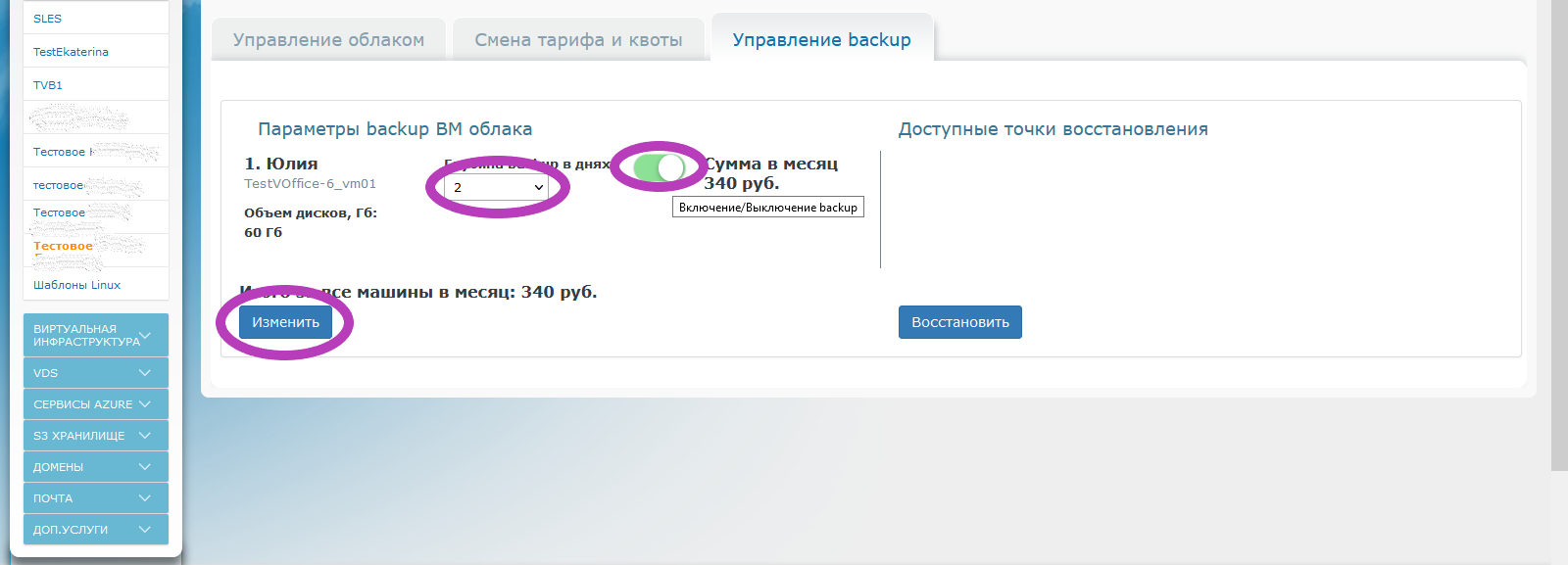Expand the S3 Хранилище chevron icon
Screen dimensions: 1568x565
145,436
